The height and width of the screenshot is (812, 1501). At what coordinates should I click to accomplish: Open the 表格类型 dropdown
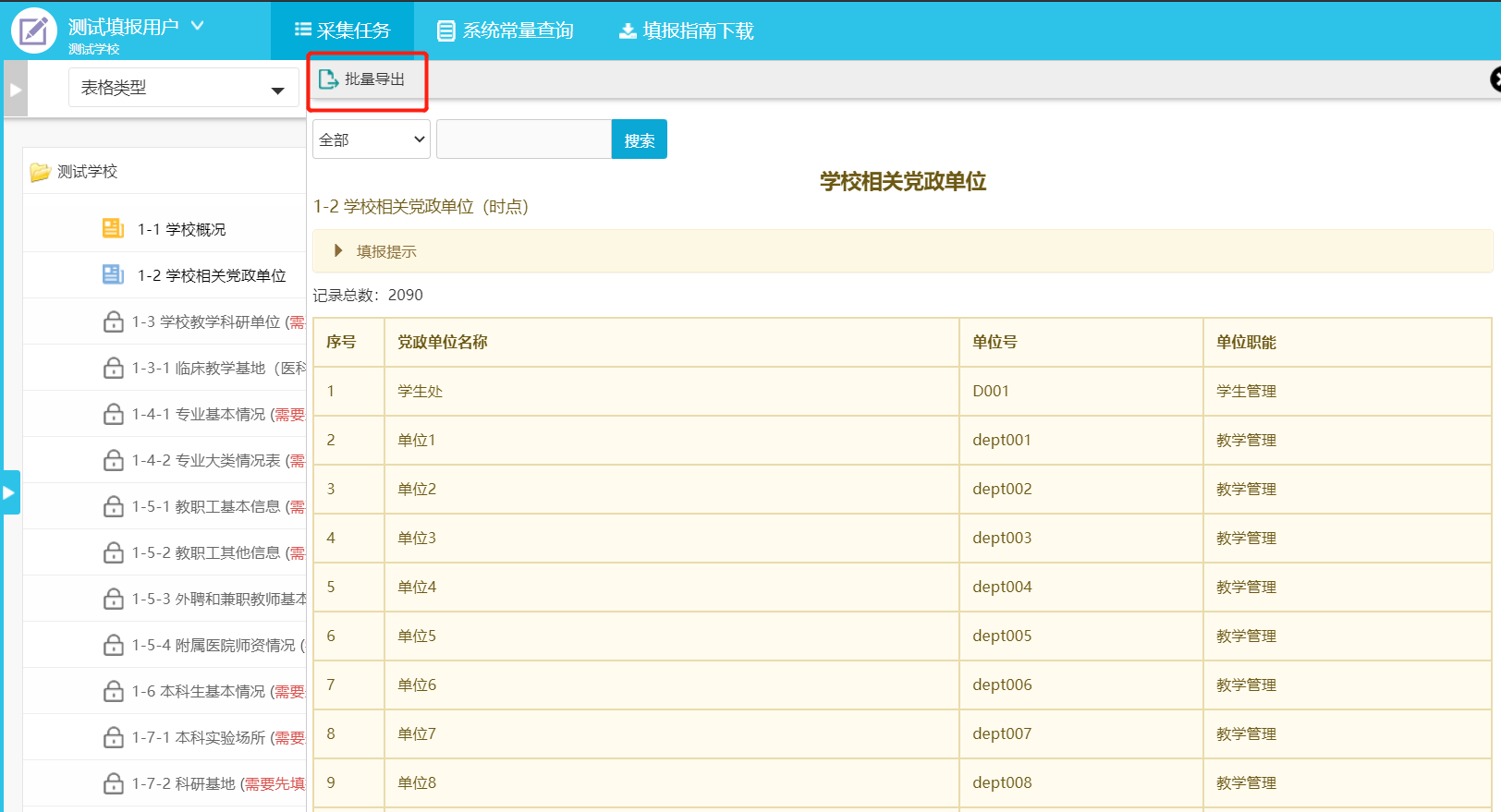tap(183, 89)
